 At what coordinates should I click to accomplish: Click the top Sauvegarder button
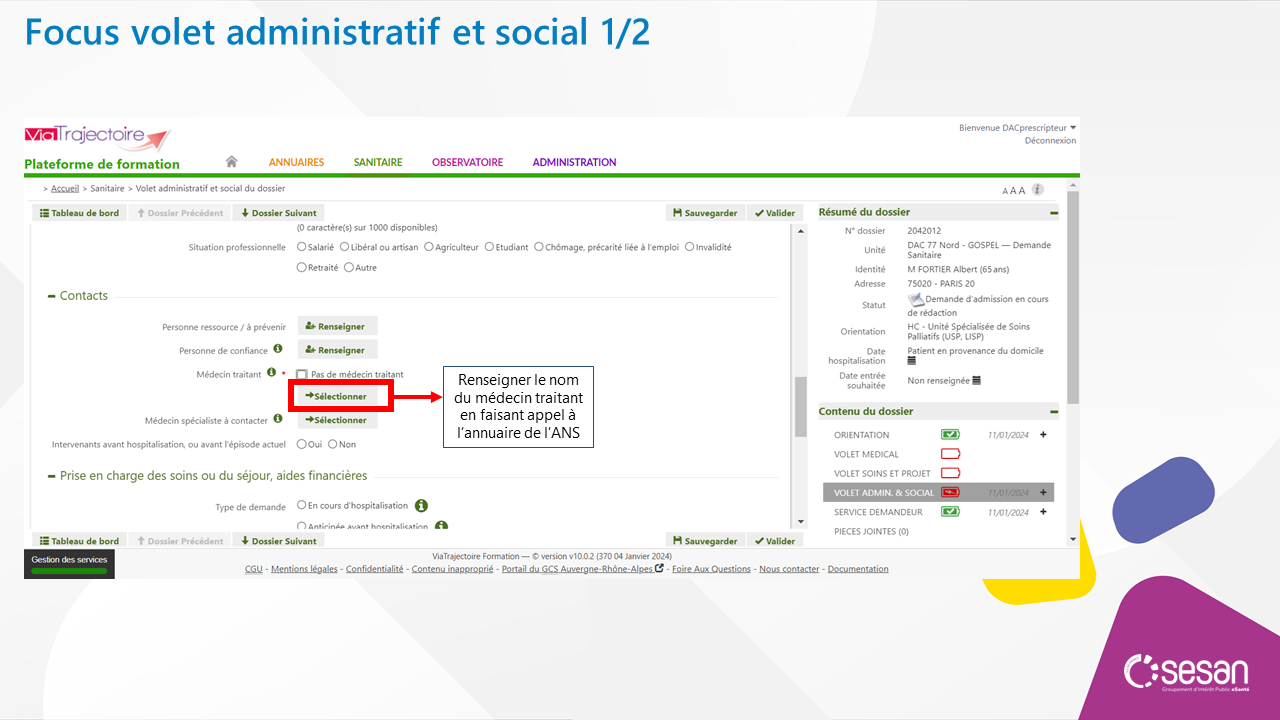(705, 213)
